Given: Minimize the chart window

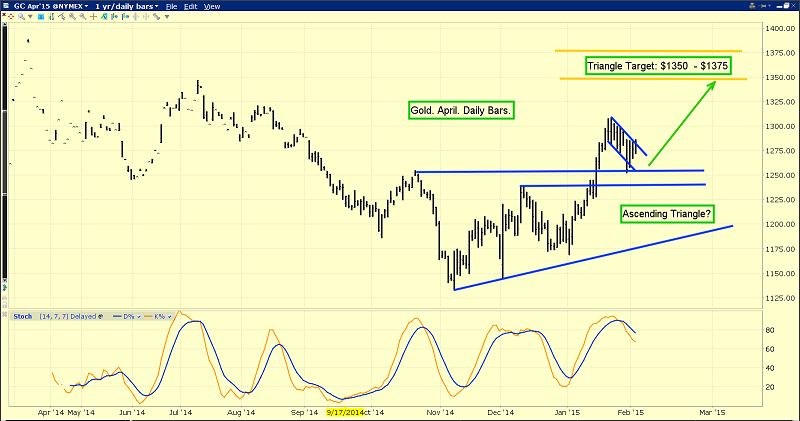Looking at the screenshot, I should (x=779, y=7).
